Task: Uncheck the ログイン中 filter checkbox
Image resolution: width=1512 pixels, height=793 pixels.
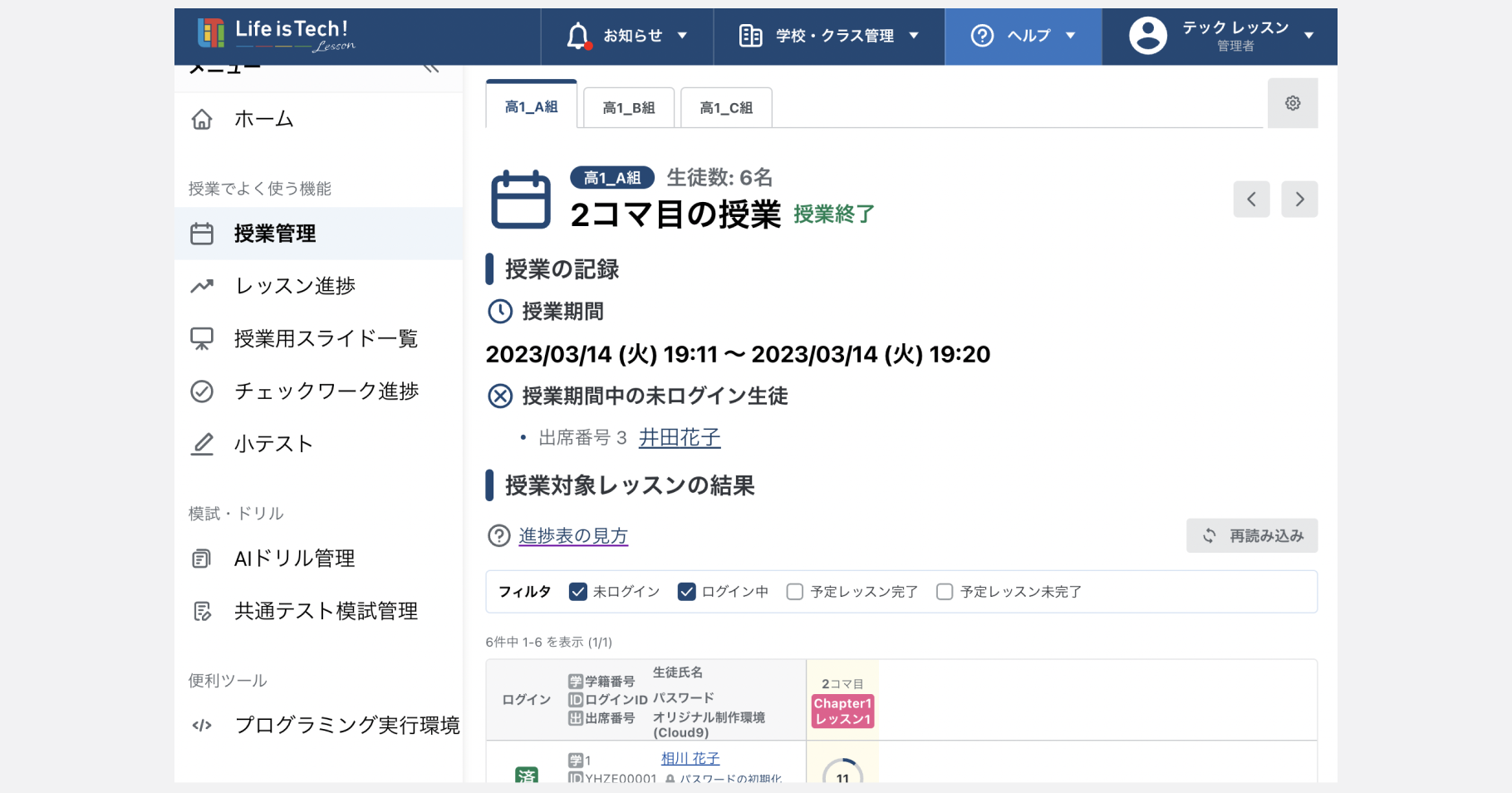Action: [x=686, y=592]
